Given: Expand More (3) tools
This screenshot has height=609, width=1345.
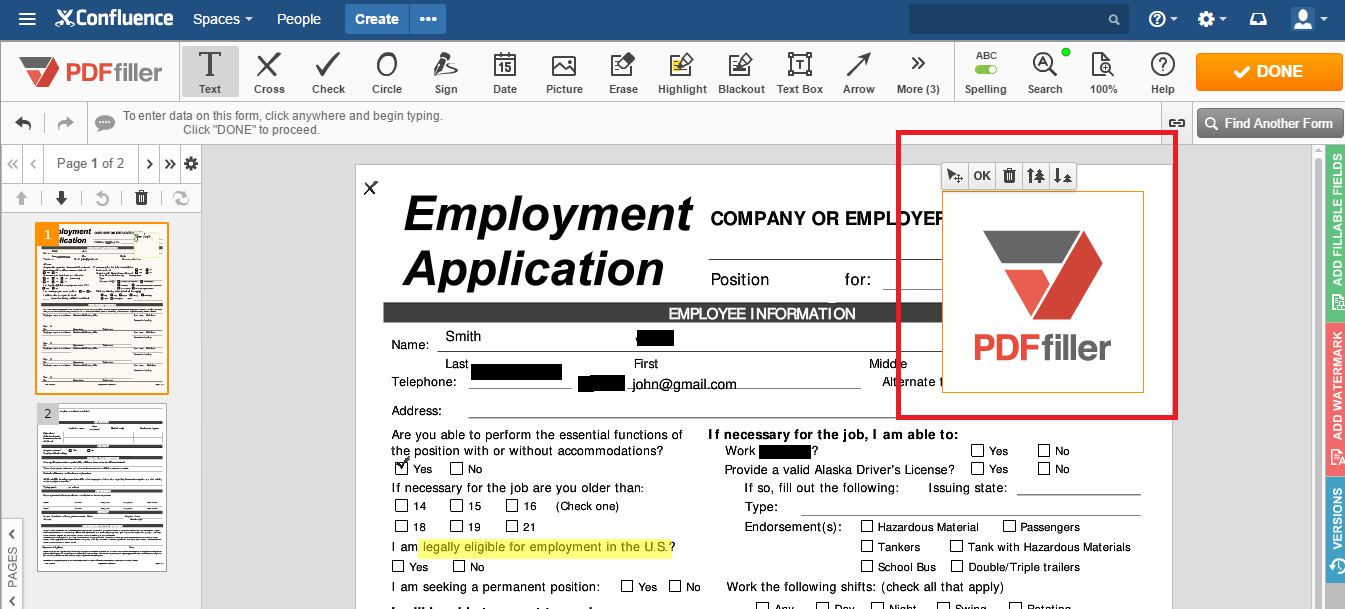Looking at the screenshot, I should point(918,71).
